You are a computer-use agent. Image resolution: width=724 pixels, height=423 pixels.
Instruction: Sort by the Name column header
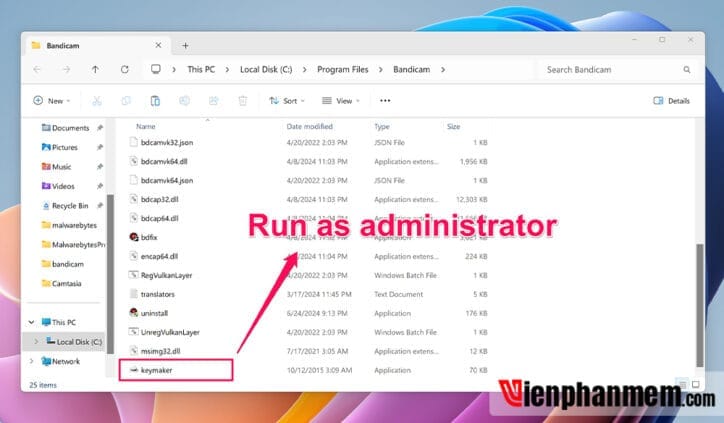click(x=145, y=126)
